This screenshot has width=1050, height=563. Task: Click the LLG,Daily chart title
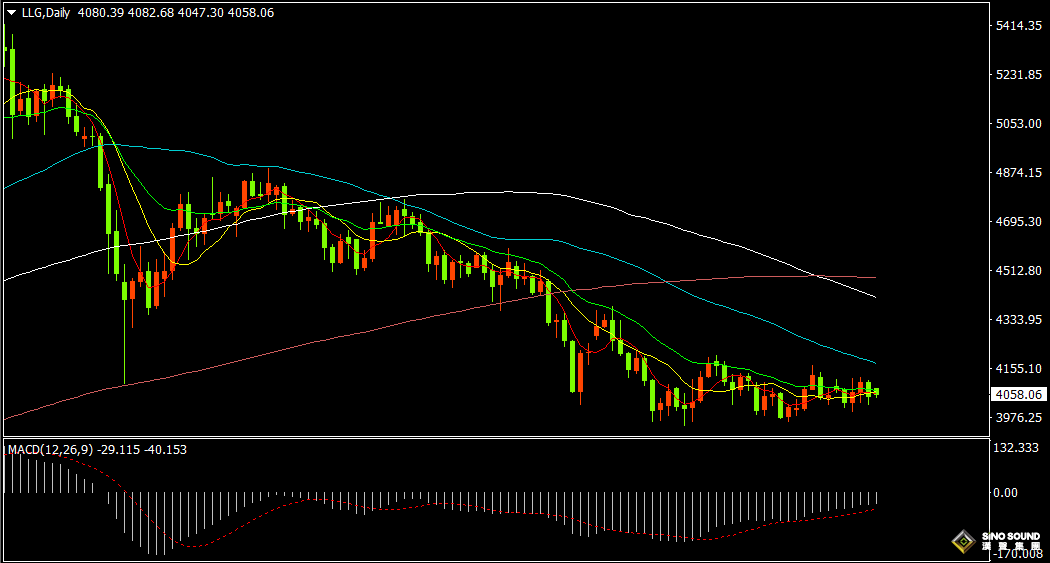click(46, 13)
